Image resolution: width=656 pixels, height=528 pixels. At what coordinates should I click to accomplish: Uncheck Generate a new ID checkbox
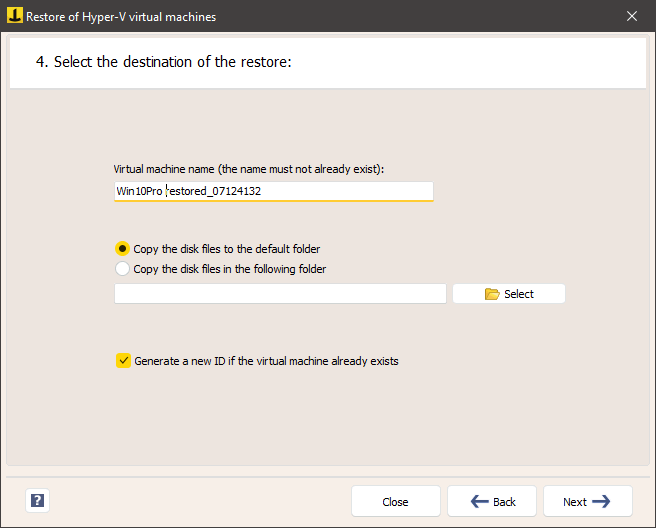[x=123, y=361]
